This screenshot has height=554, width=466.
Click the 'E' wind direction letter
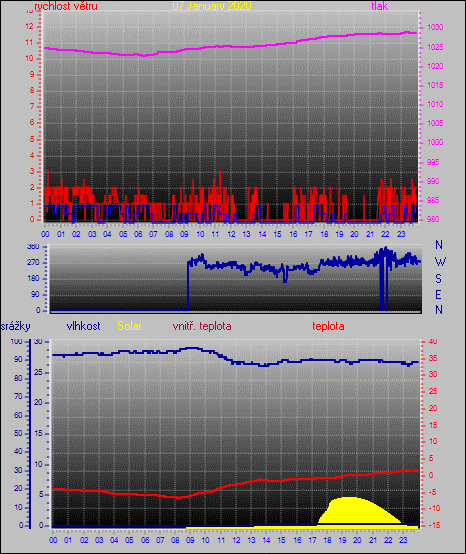coord(438,294)
